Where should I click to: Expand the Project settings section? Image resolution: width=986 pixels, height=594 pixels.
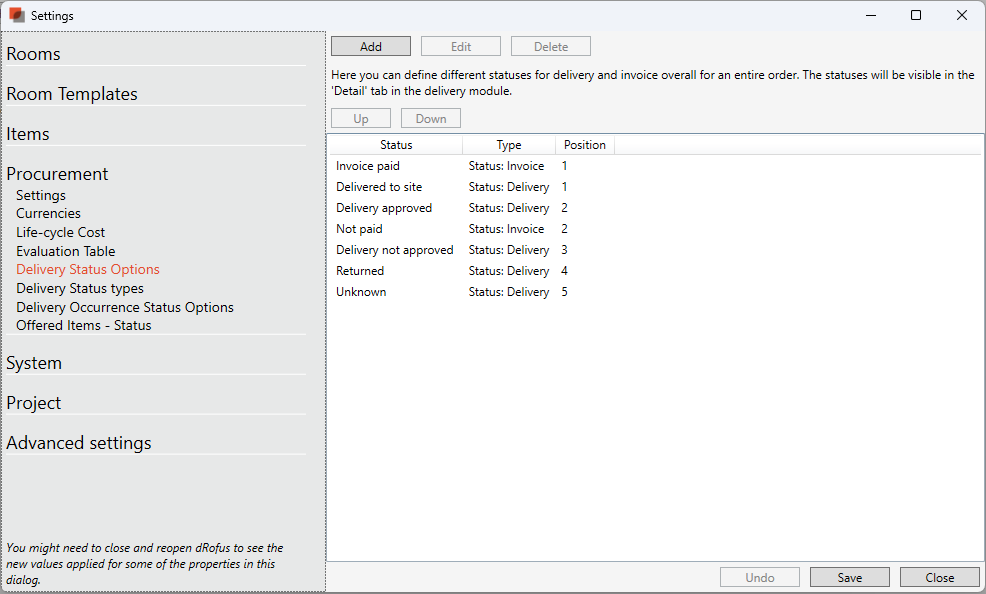click(x=34, y=403)
